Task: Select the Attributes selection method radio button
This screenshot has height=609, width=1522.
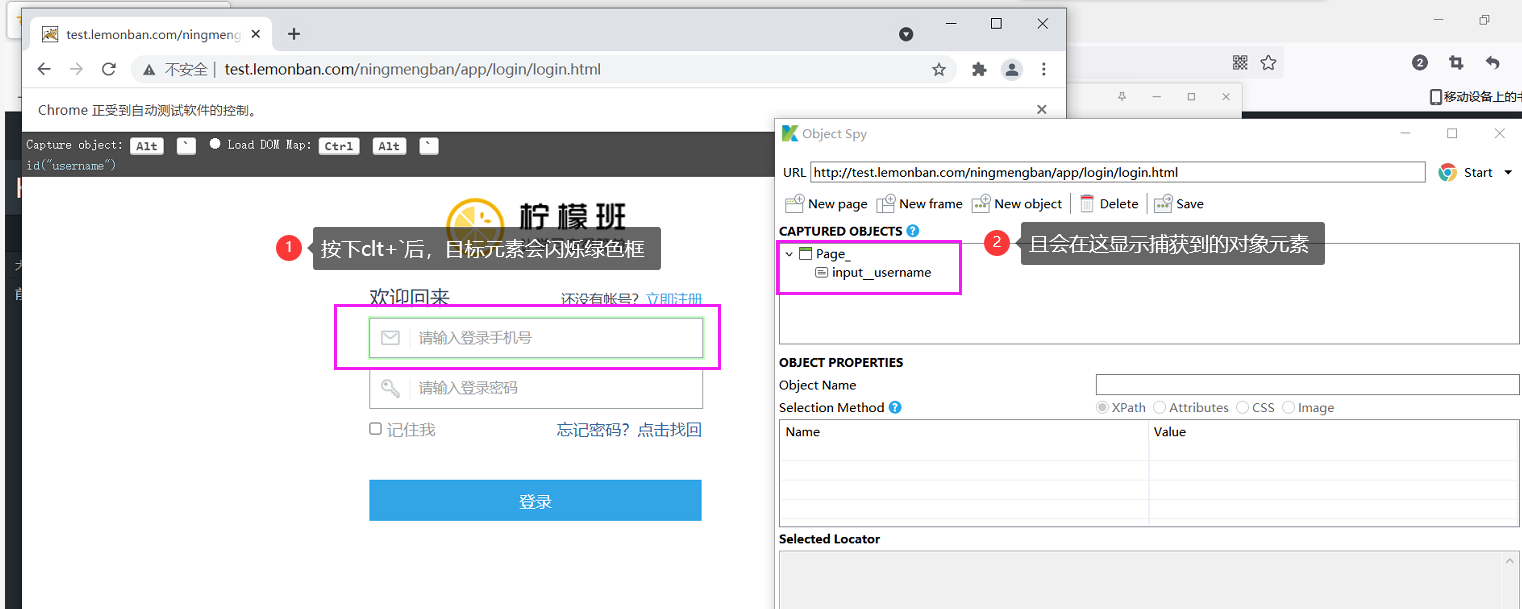Action: [1158, 407]
